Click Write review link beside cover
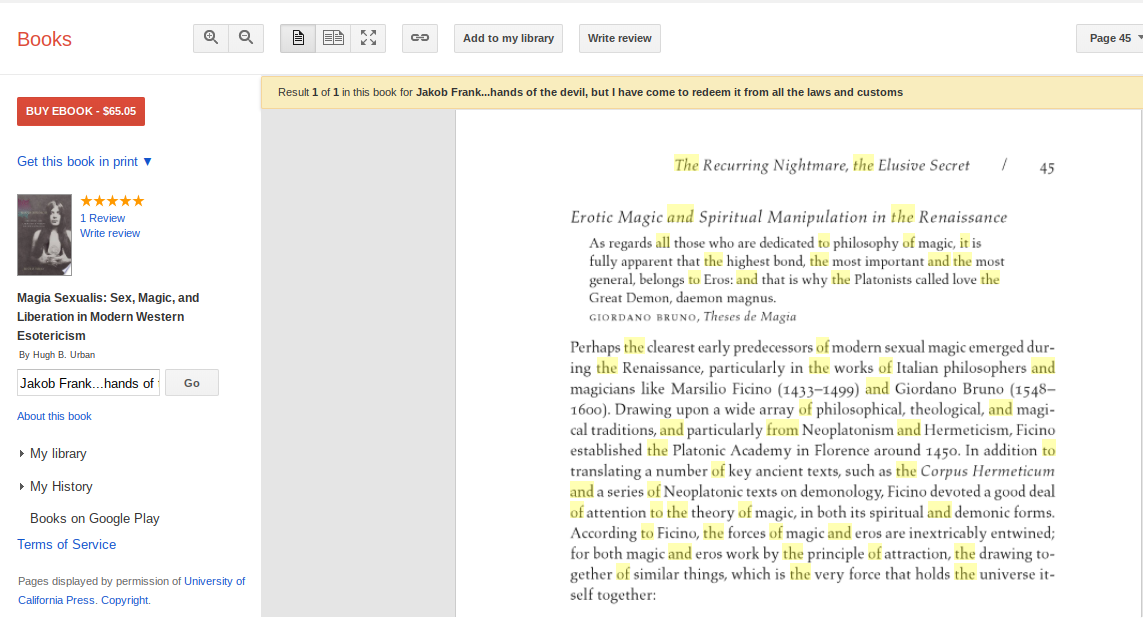 (x=110, y=233)
